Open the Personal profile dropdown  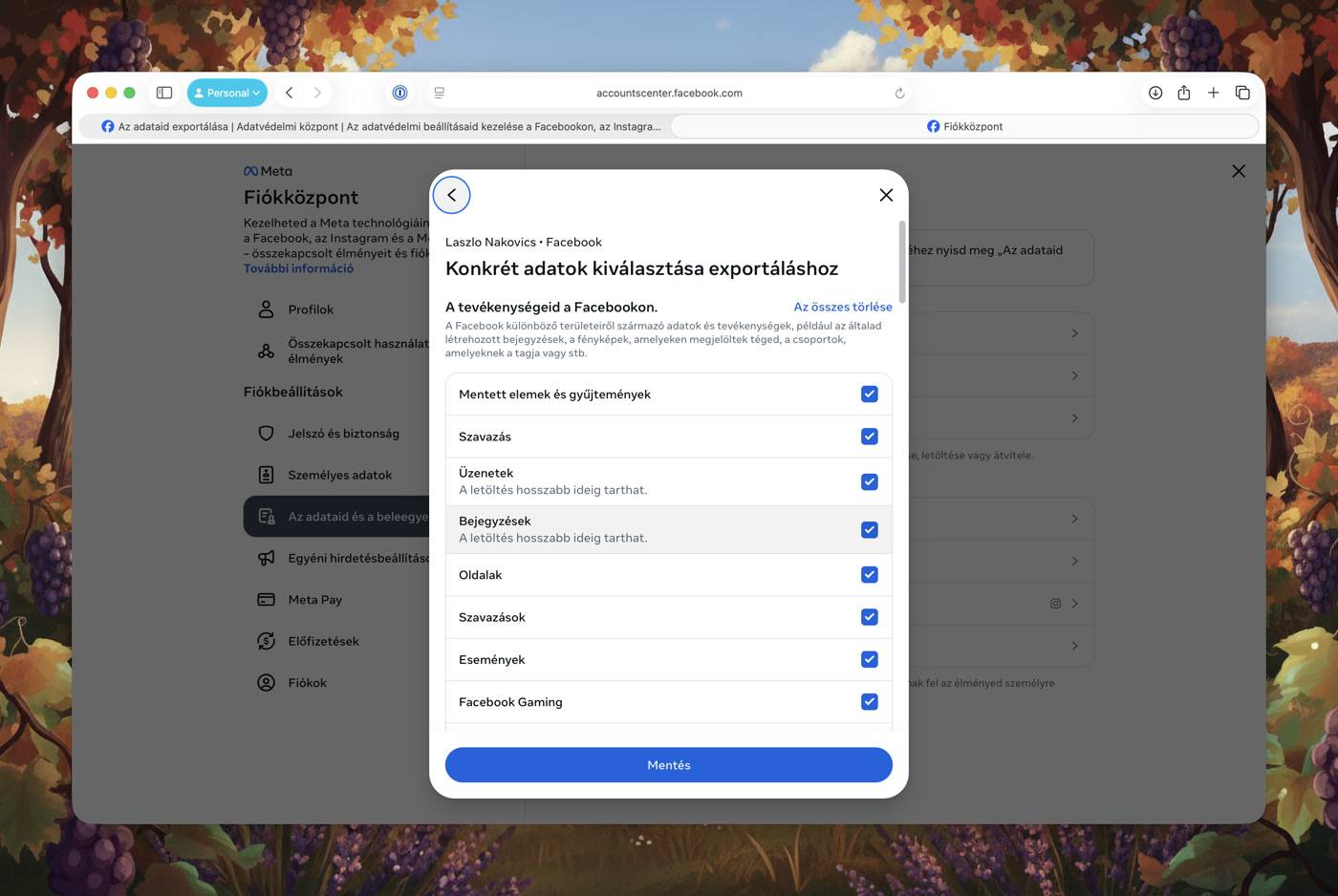[227, 93]
